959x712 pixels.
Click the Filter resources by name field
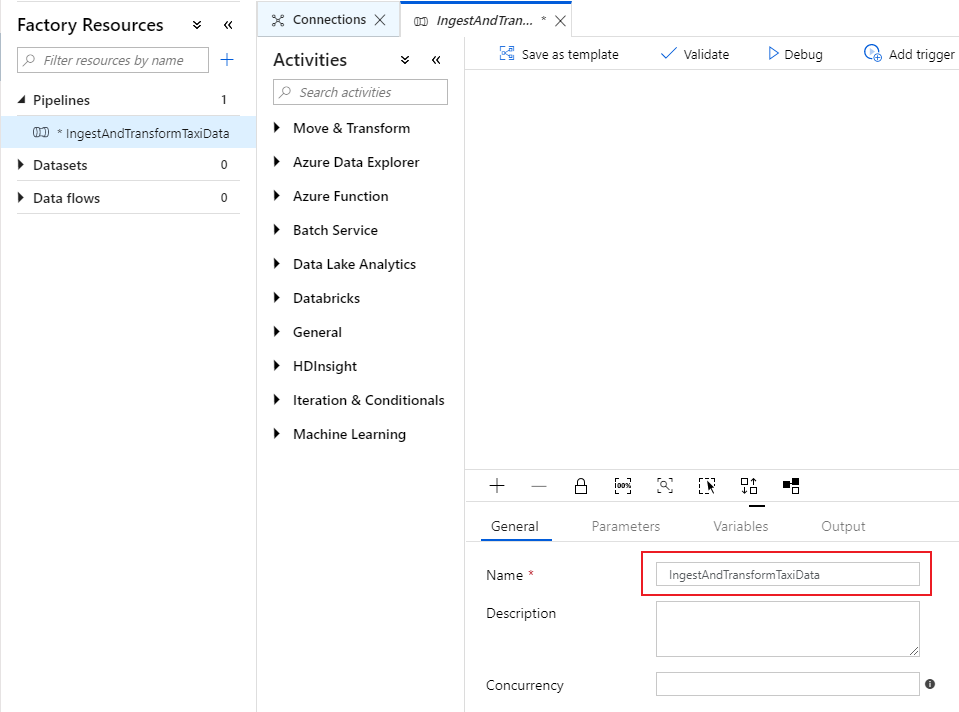click(113, 60)
